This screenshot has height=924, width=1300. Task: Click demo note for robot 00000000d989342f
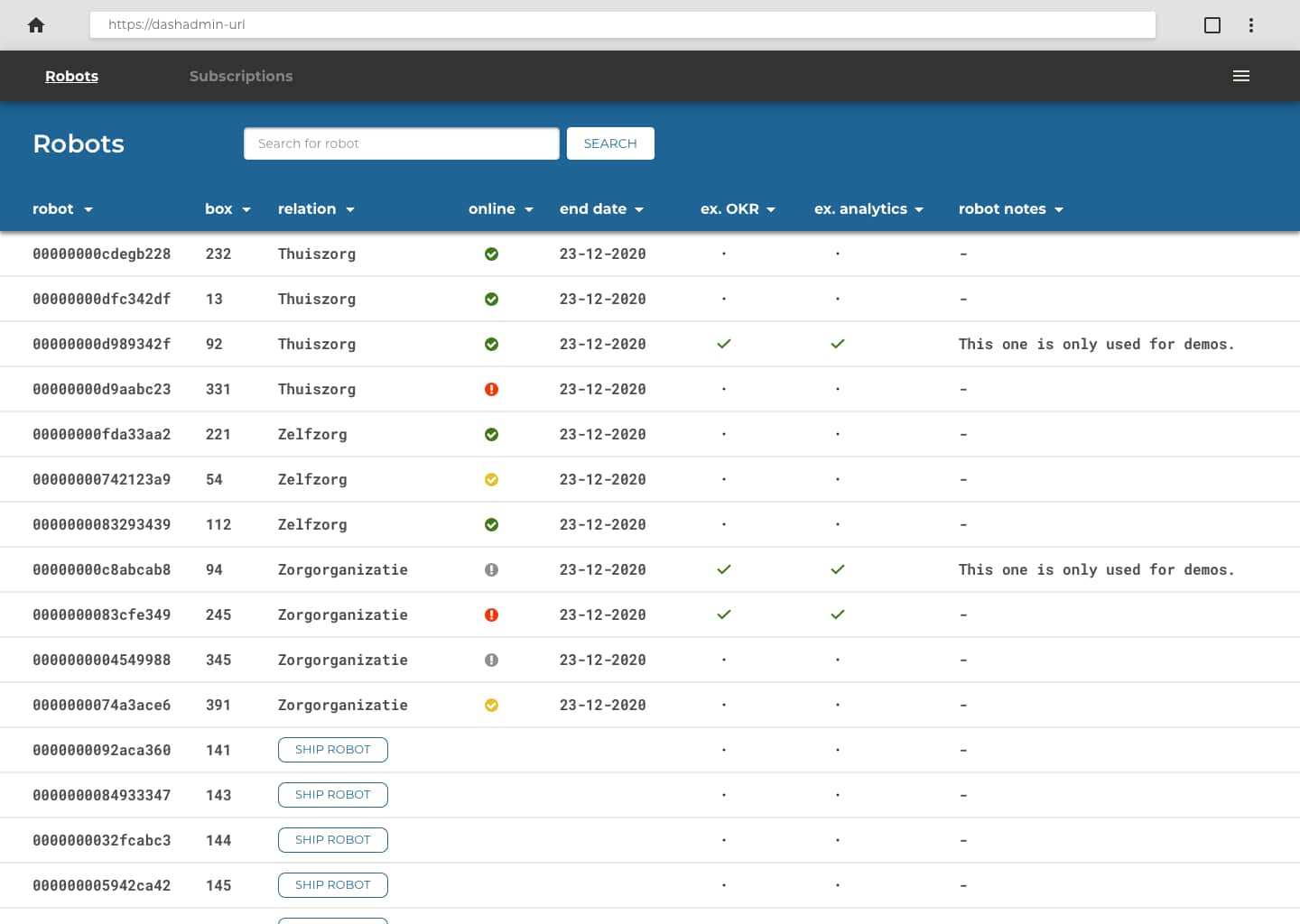pos(1096,344)
